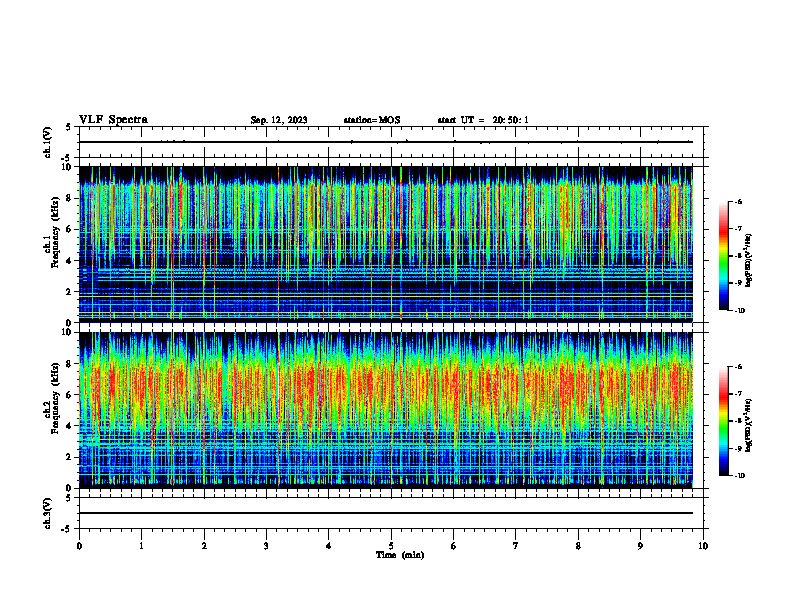Click the "4" tick on the Time axis

tap(329, 546)
